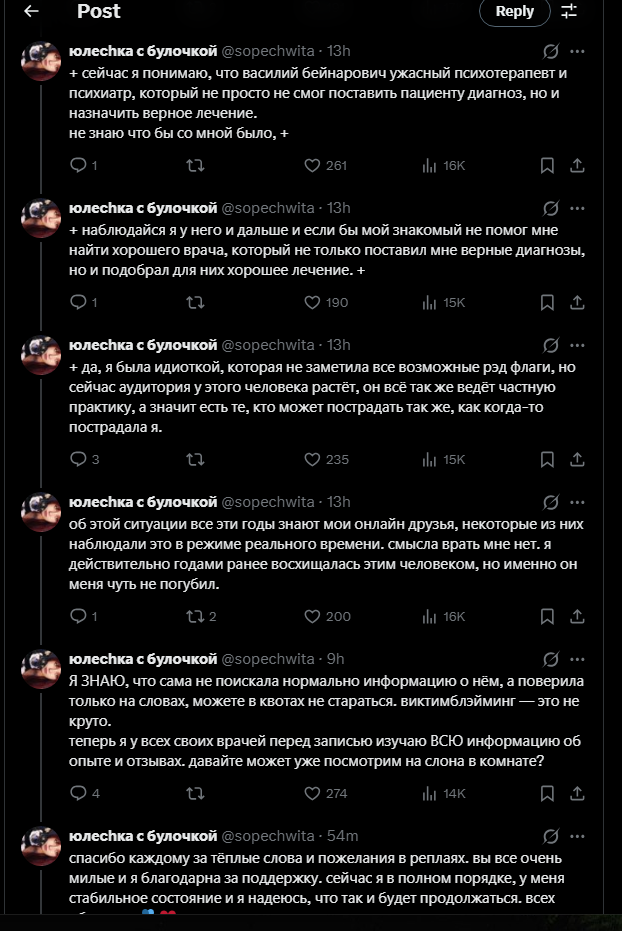The height and width of the screenshot is (931, 622).
Task: Open the reply icon showing 3 replies
Action: (x=81, y=459)
